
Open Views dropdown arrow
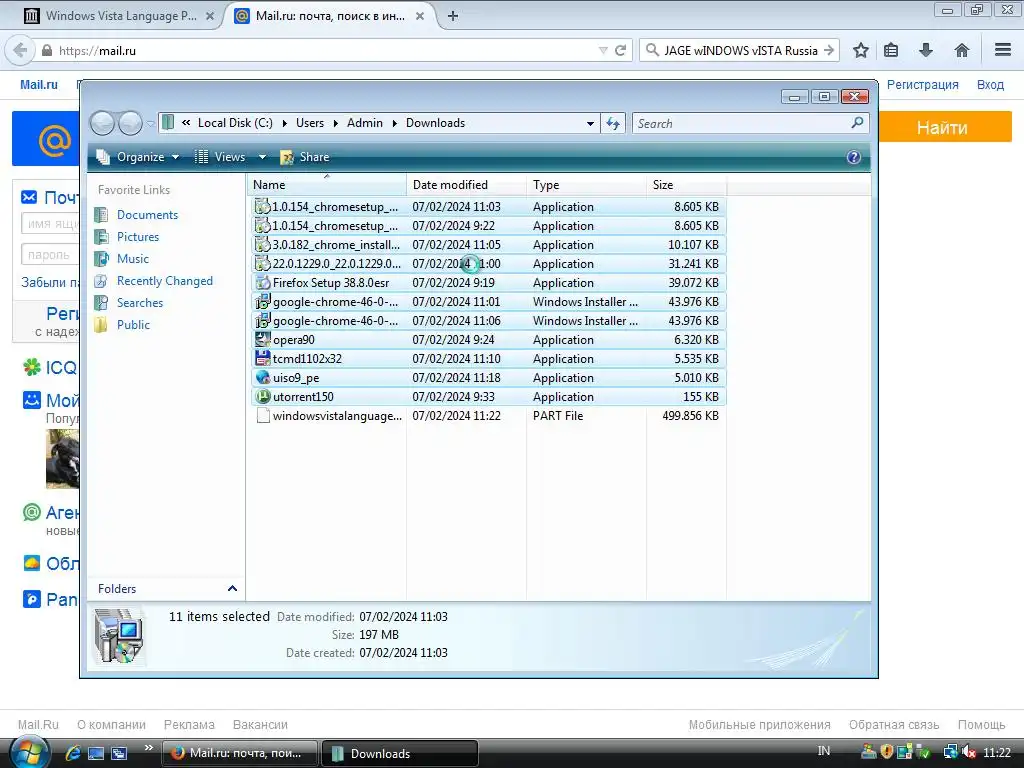tap(263, 157)
